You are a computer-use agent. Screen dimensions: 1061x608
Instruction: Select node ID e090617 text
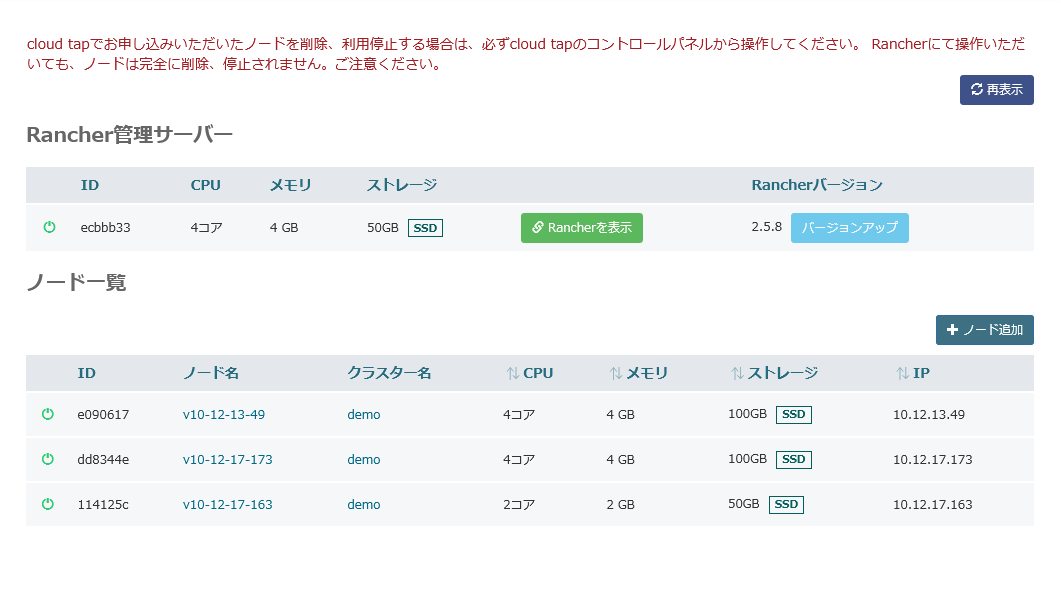[103, 415]
